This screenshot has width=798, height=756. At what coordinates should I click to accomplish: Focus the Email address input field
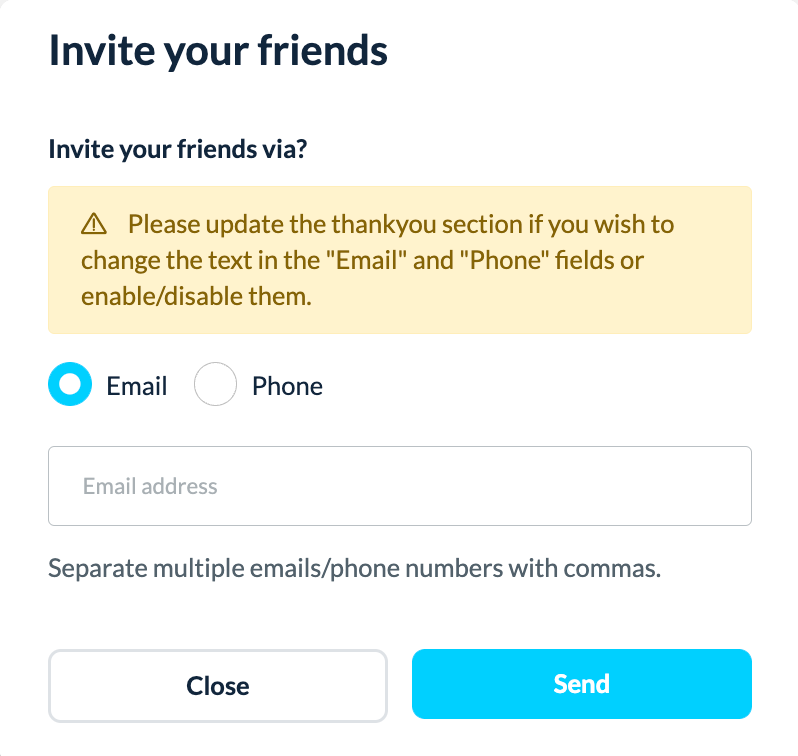pyautogui.click(x=399, y=486)
